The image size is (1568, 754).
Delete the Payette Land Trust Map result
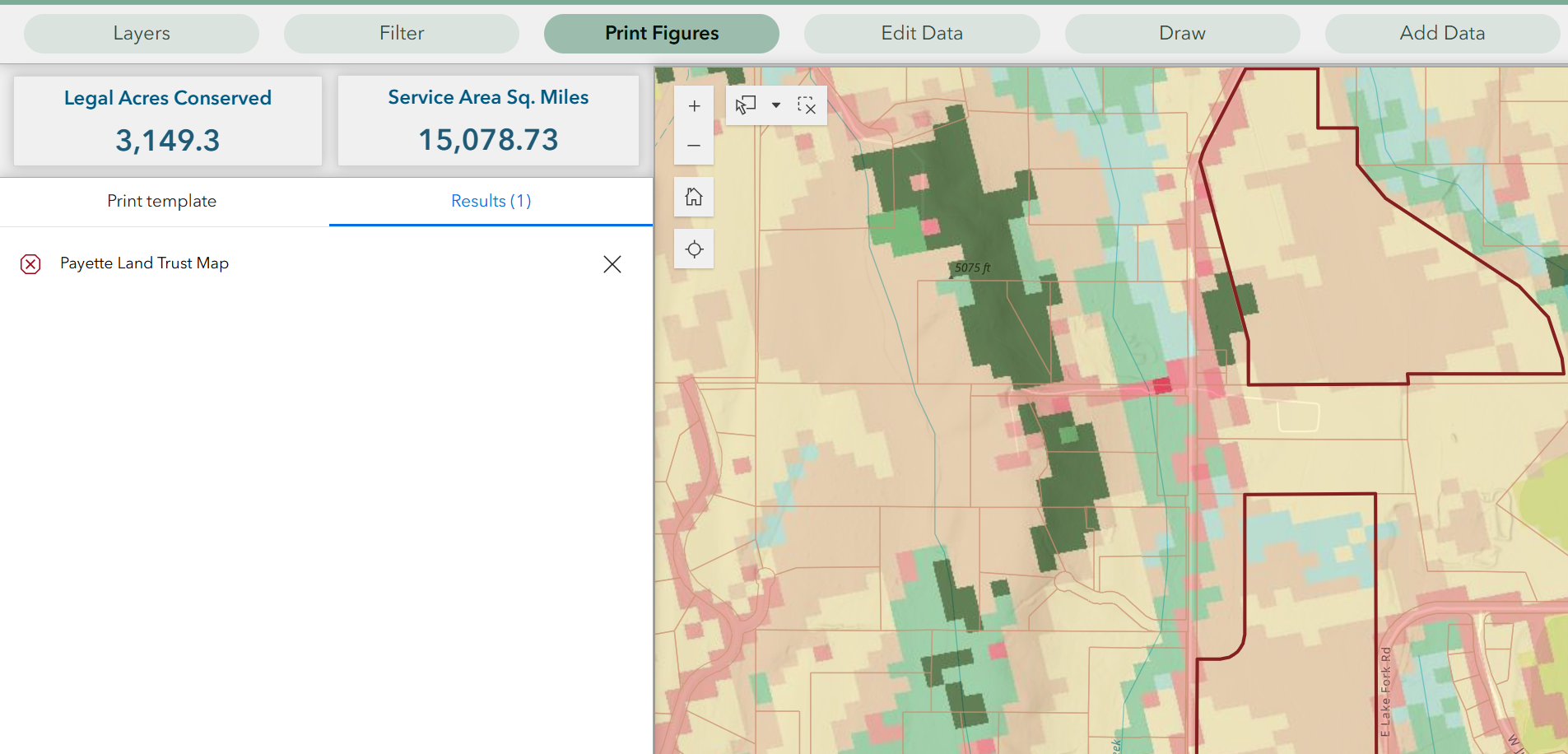point(30,263)
